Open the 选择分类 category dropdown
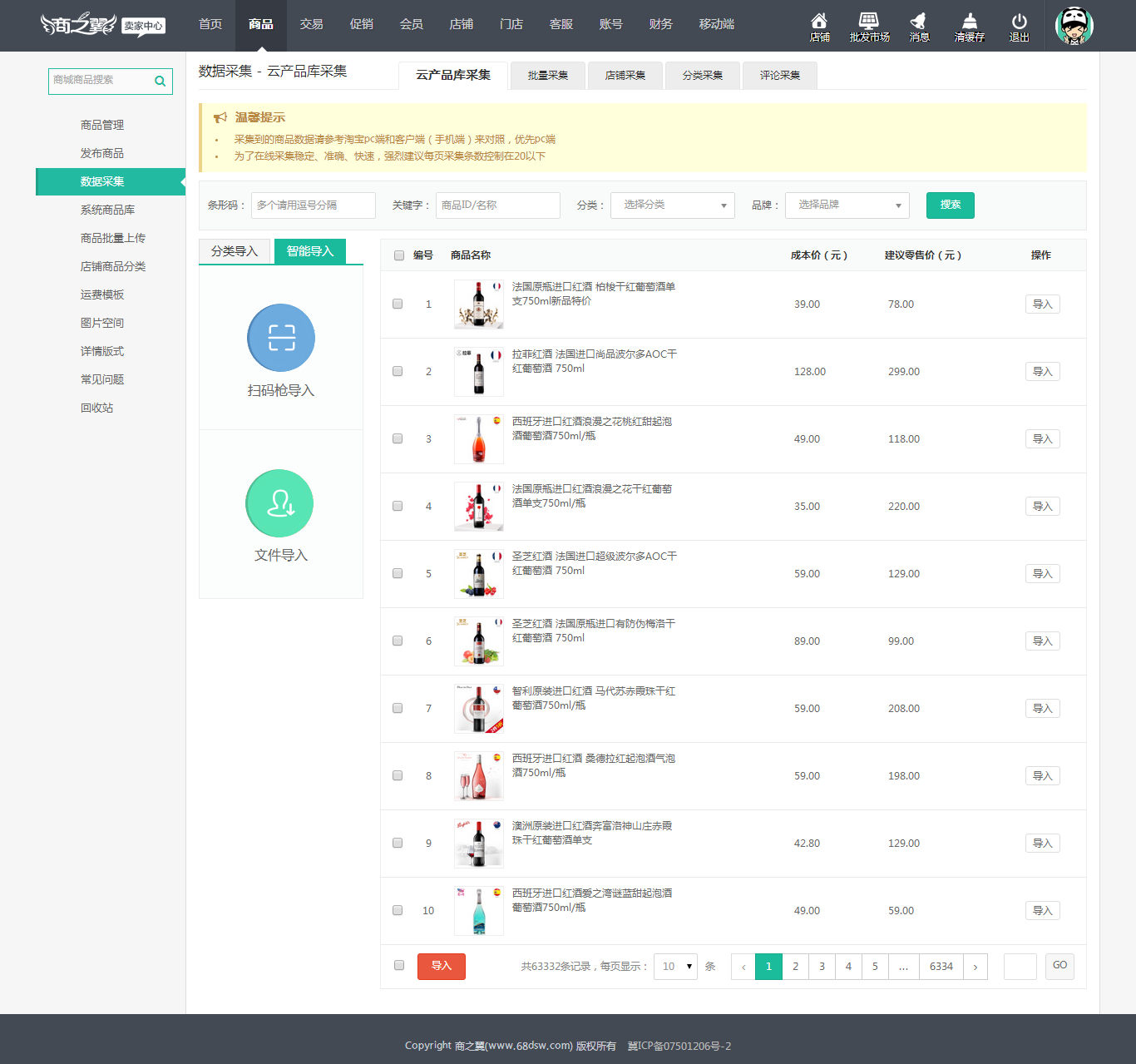Screen dimensions: 1136x1064 (x=673, y=205)
